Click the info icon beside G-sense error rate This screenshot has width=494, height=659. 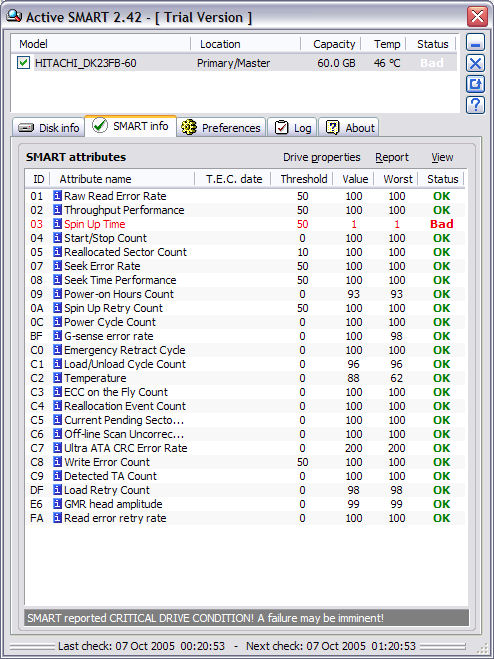58,336
